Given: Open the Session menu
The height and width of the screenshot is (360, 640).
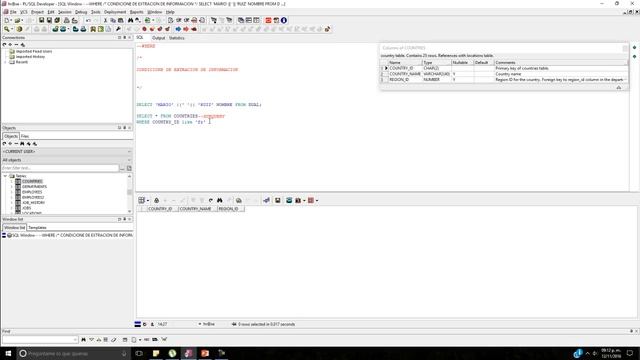Looking at the screenshot, I should (64, 12).
